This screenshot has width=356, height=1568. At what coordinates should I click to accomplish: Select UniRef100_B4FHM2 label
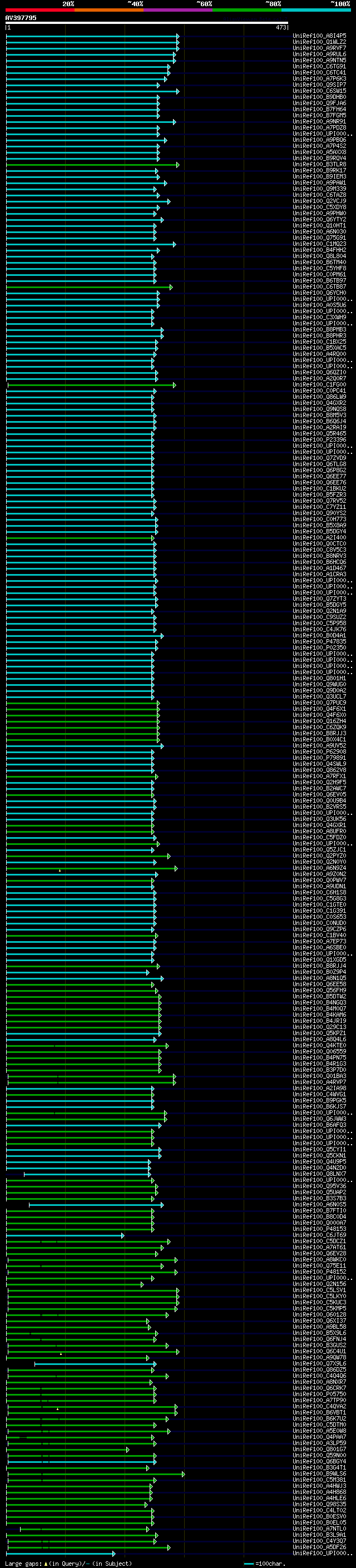click(x=319, y=250)
